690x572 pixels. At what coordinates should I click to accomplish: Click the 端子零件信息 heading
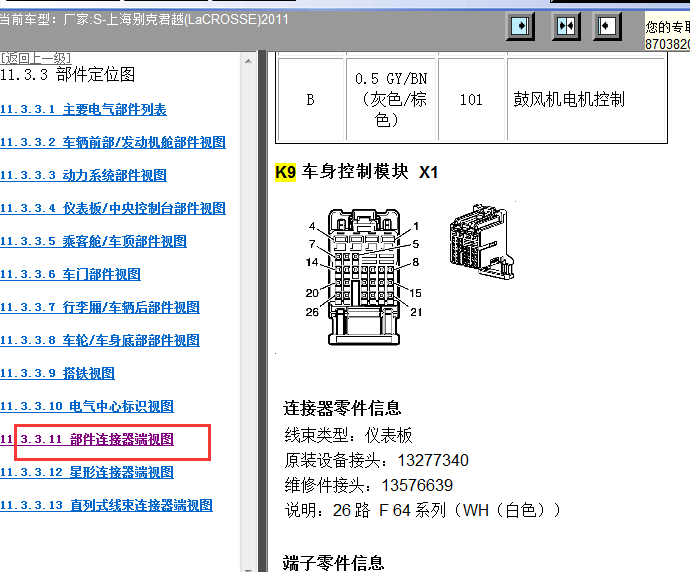(333, 563)
